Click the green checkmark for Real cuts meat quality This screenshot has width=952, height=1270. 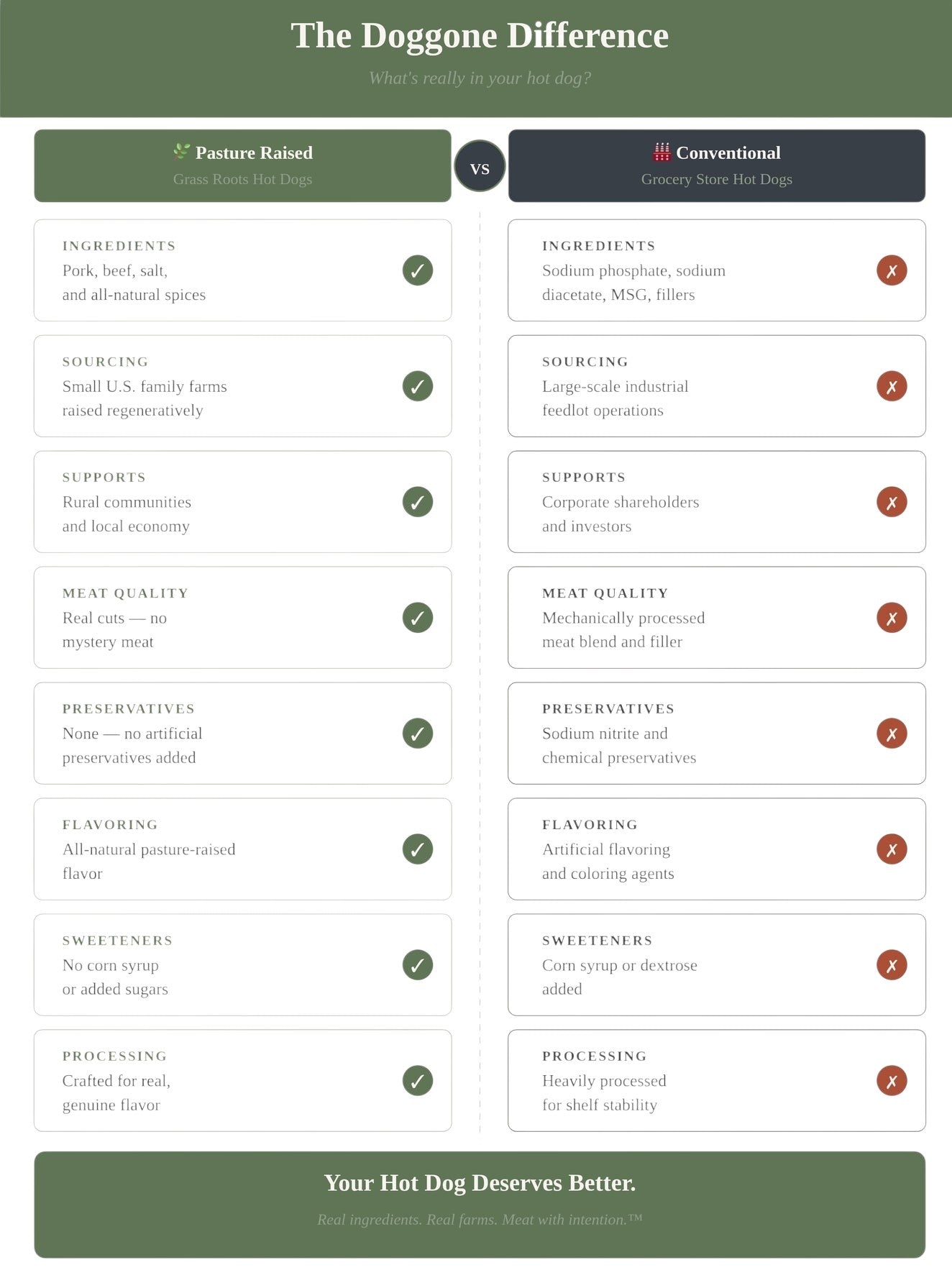click(x=418, y=618)
